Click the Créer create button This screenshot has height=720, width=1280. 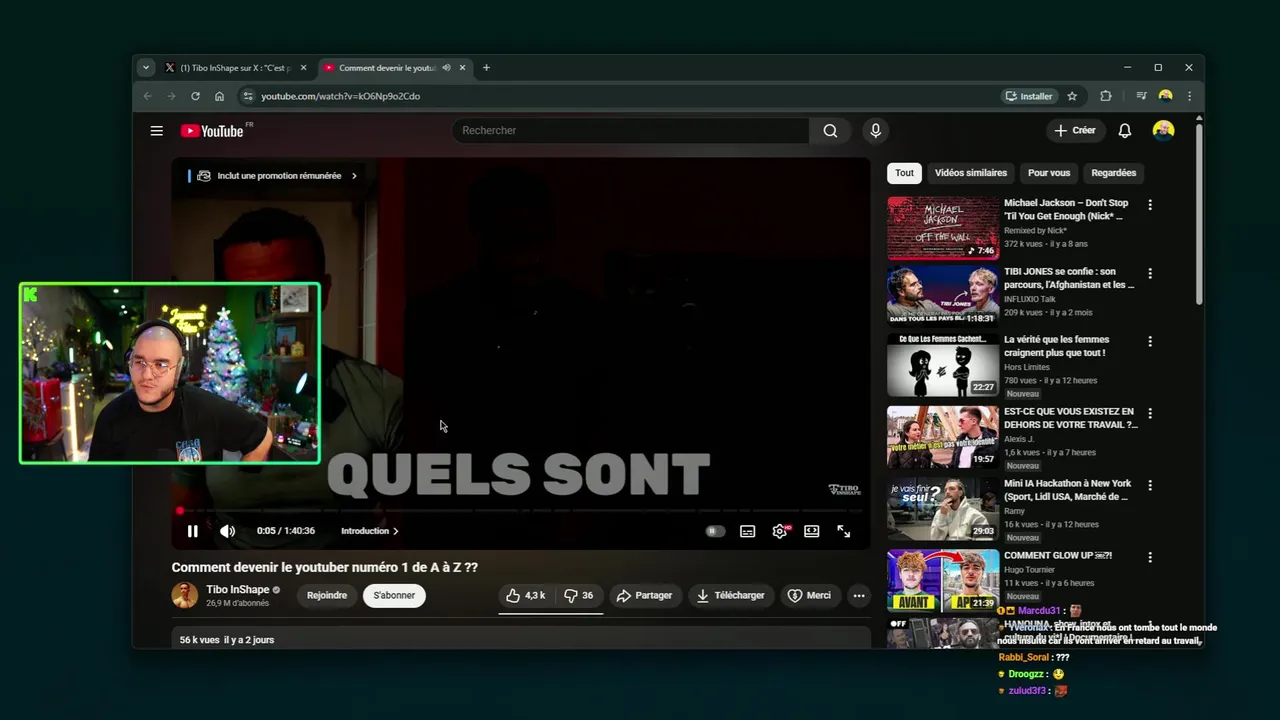(1075, 131)
